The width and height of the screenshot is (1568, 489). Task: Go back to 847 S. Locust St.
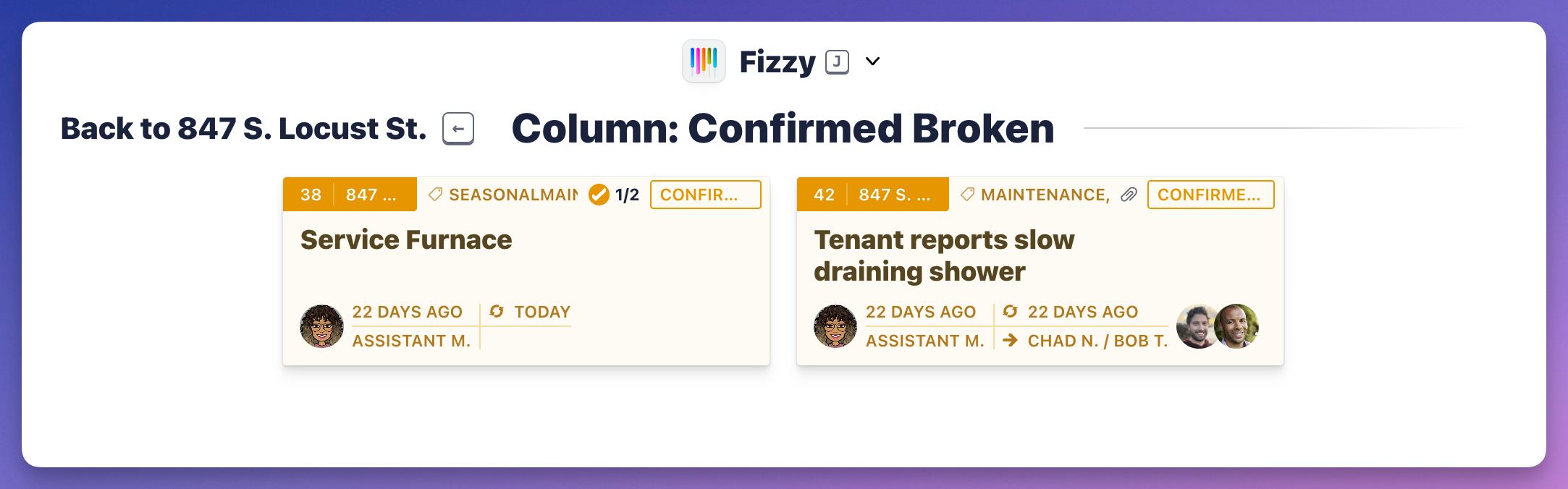[243, 129]
